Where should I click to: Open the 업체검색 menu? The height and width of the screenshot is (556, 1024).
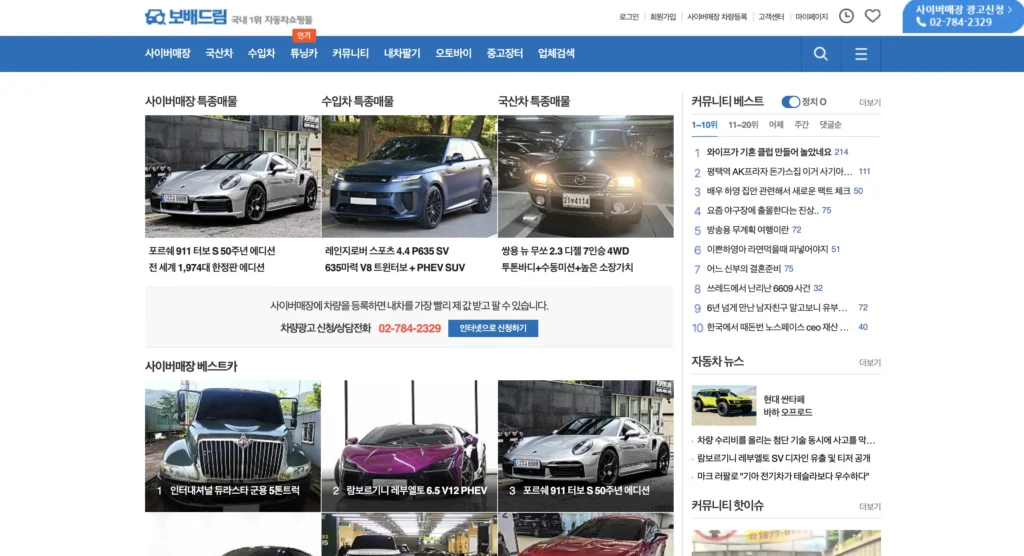point(556,54)
